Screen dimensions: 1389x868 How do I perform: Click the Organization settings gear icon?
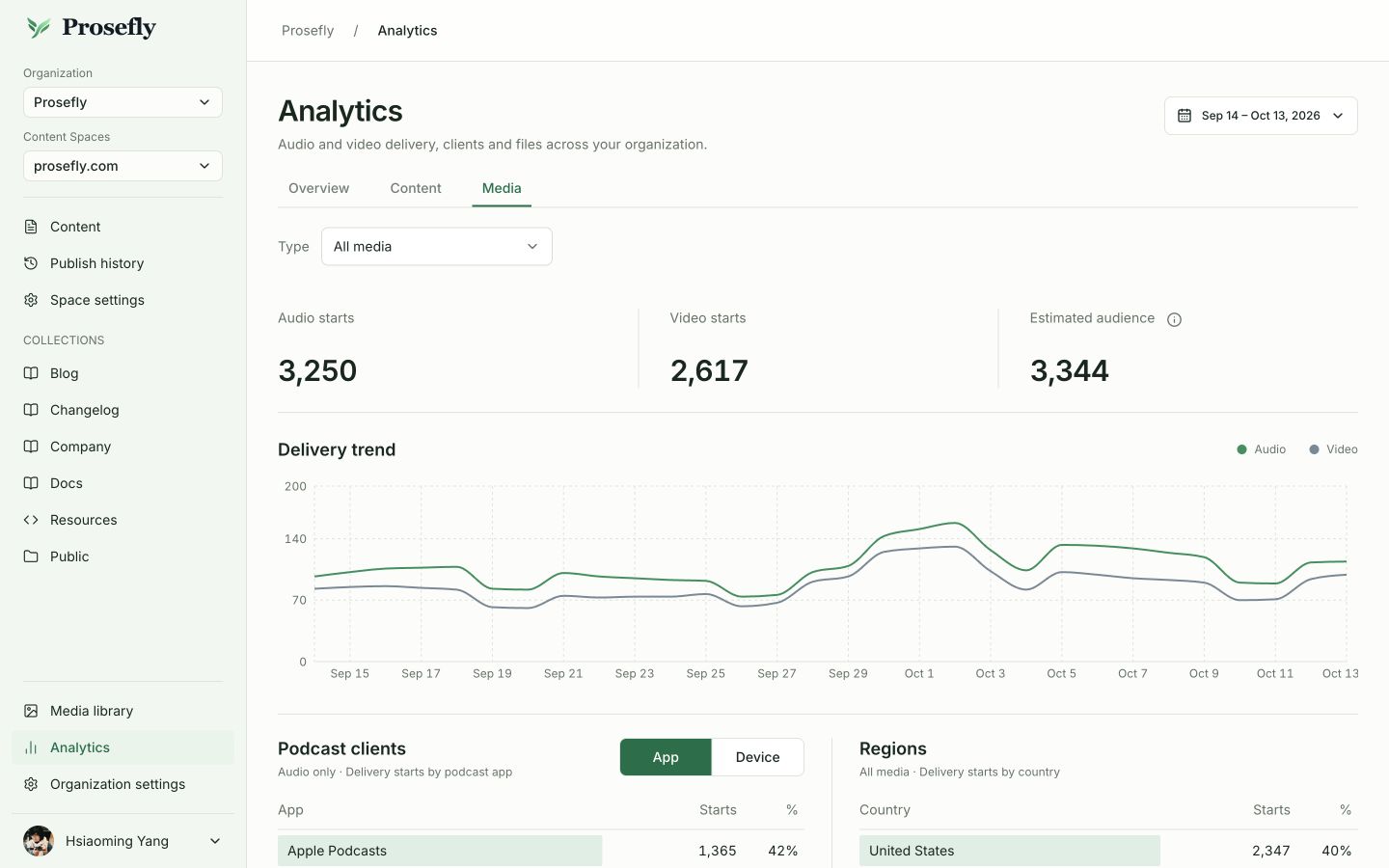coord(31,784)
